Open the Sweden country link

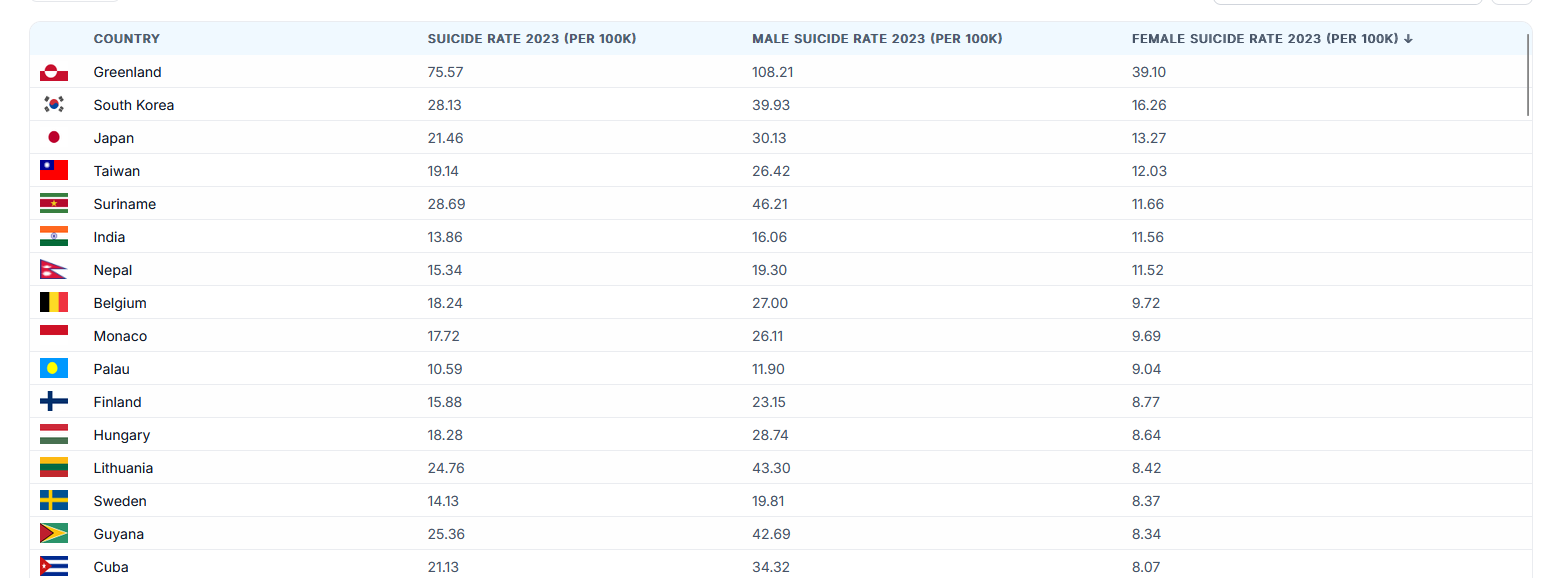click(120, 501)
